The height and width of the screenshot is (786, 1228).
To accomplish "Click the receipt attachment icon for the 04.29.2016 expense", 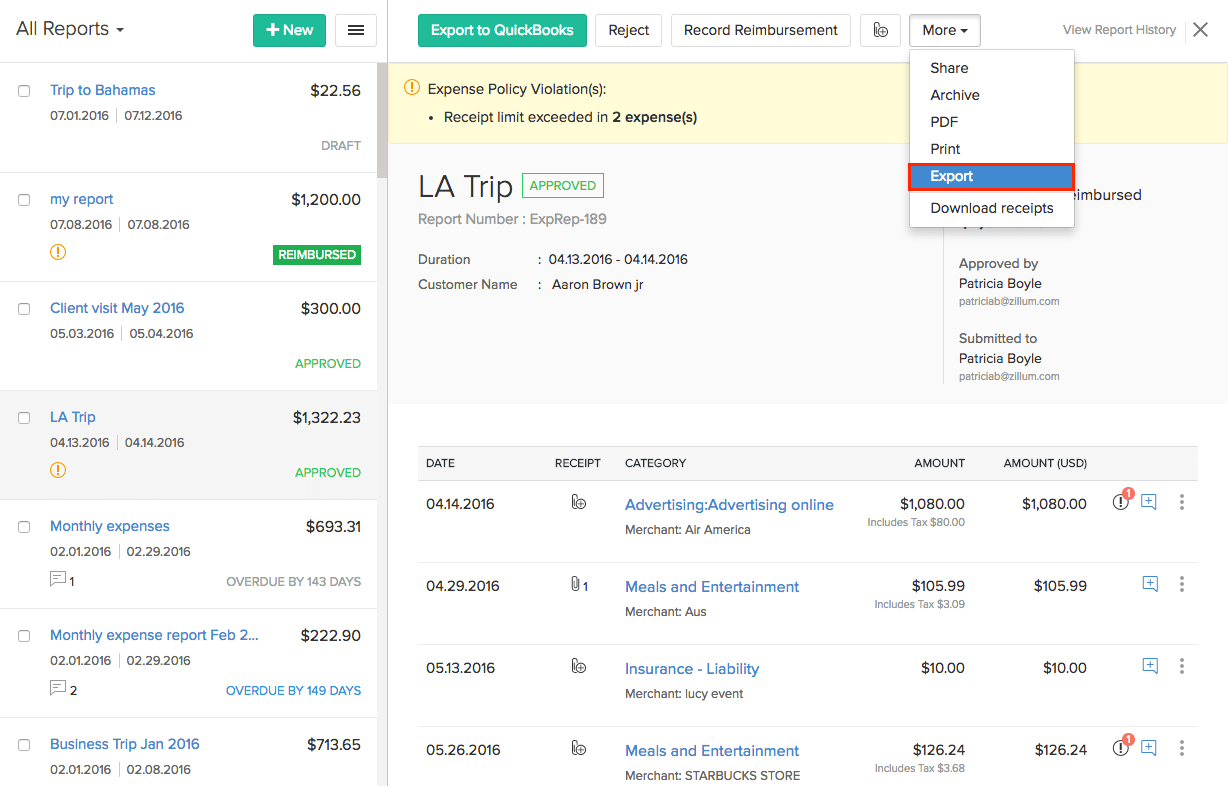I will tap(578, 585).
